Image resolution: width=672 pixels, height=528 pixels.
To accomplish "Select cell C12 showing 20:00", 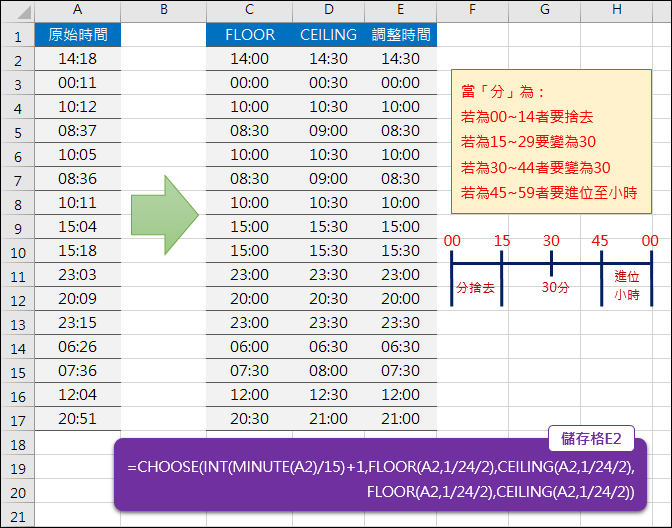I will (249, 299).
